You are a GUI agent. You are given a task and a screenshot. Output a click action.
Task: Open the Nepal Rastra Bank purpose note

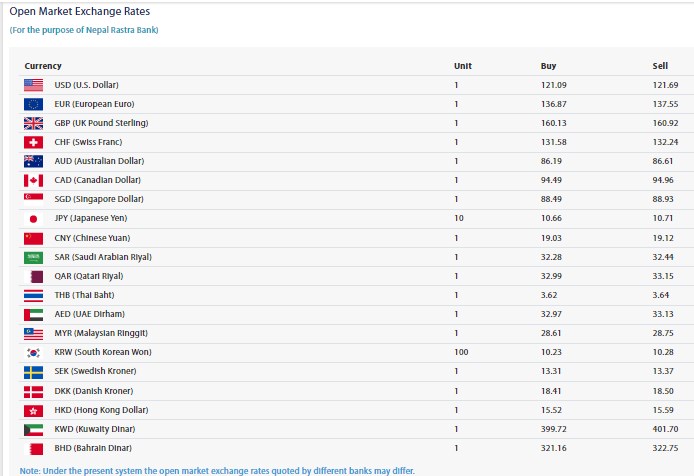click(x=84, y=30)
